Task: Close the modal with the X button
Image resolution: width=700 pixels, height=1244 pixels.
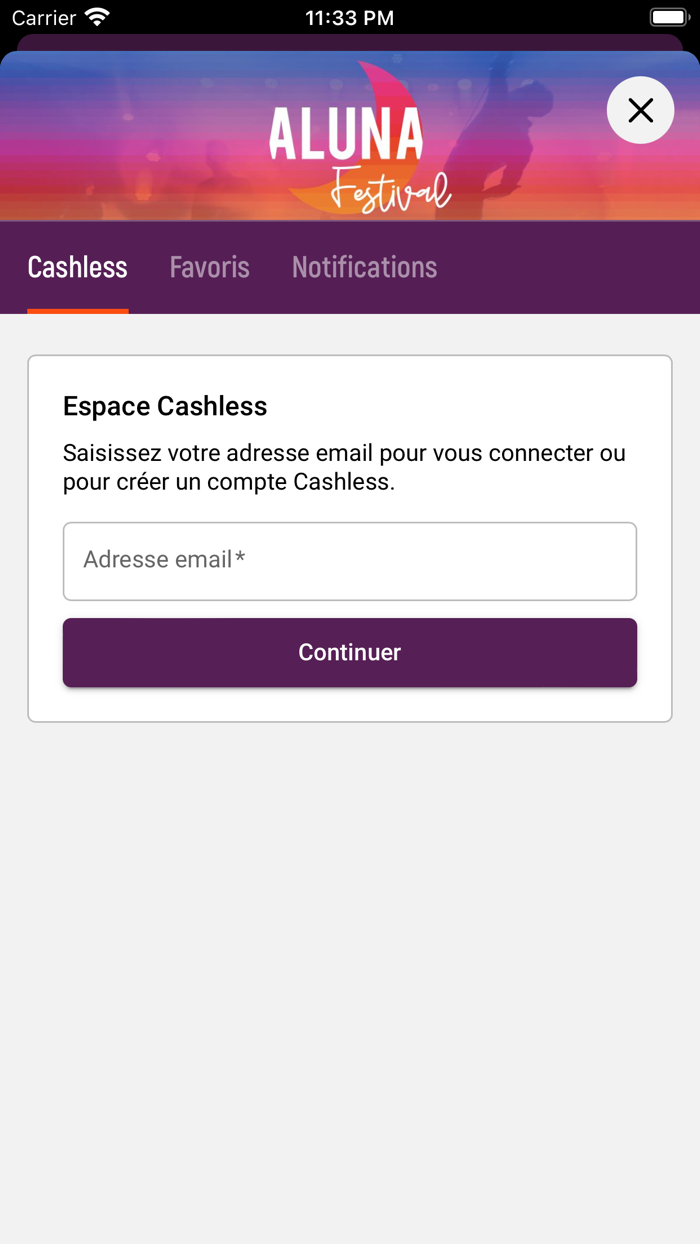Action: coord(640,110)
